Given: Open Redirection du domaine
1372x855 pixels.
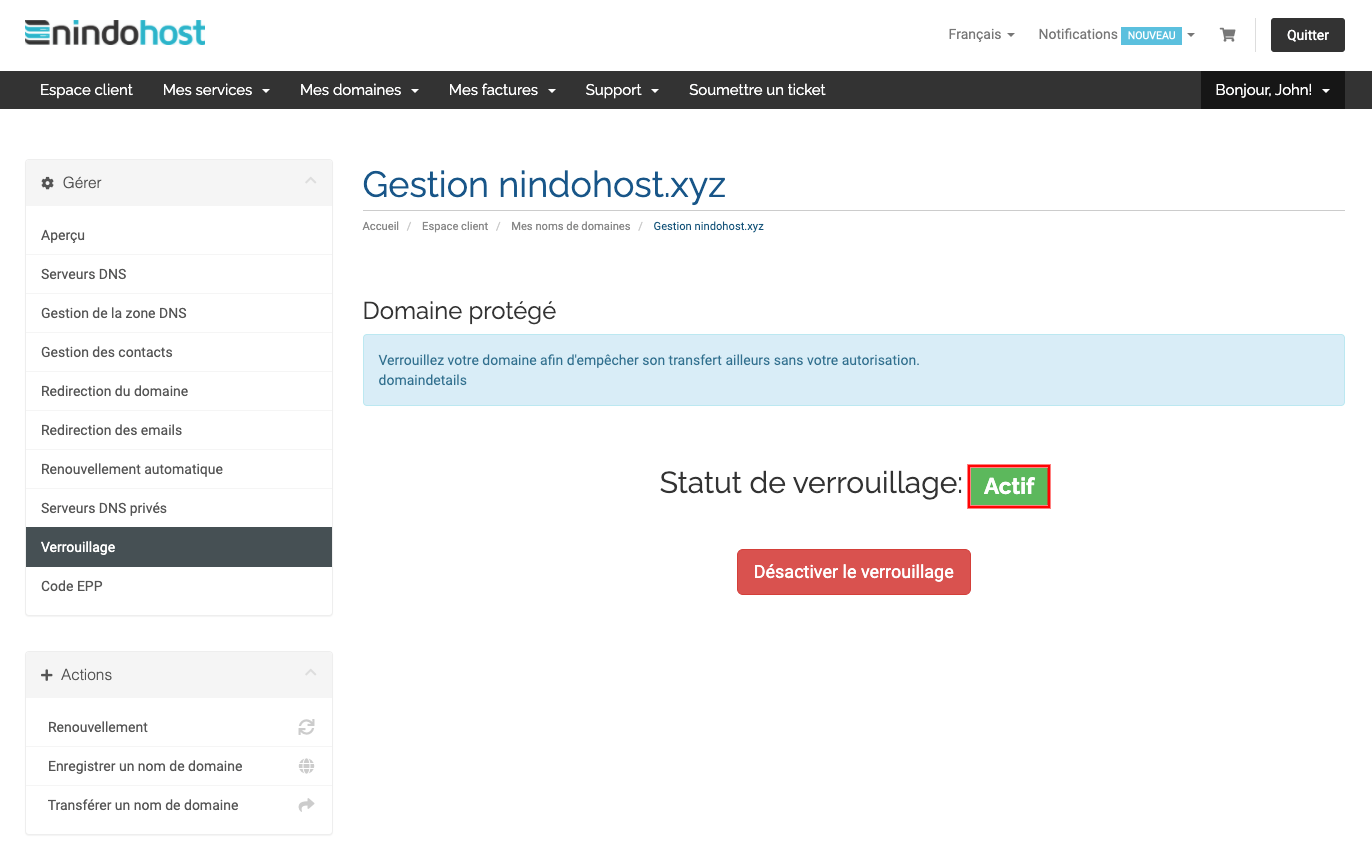Looking at the screenshot, I should point(179,391).
